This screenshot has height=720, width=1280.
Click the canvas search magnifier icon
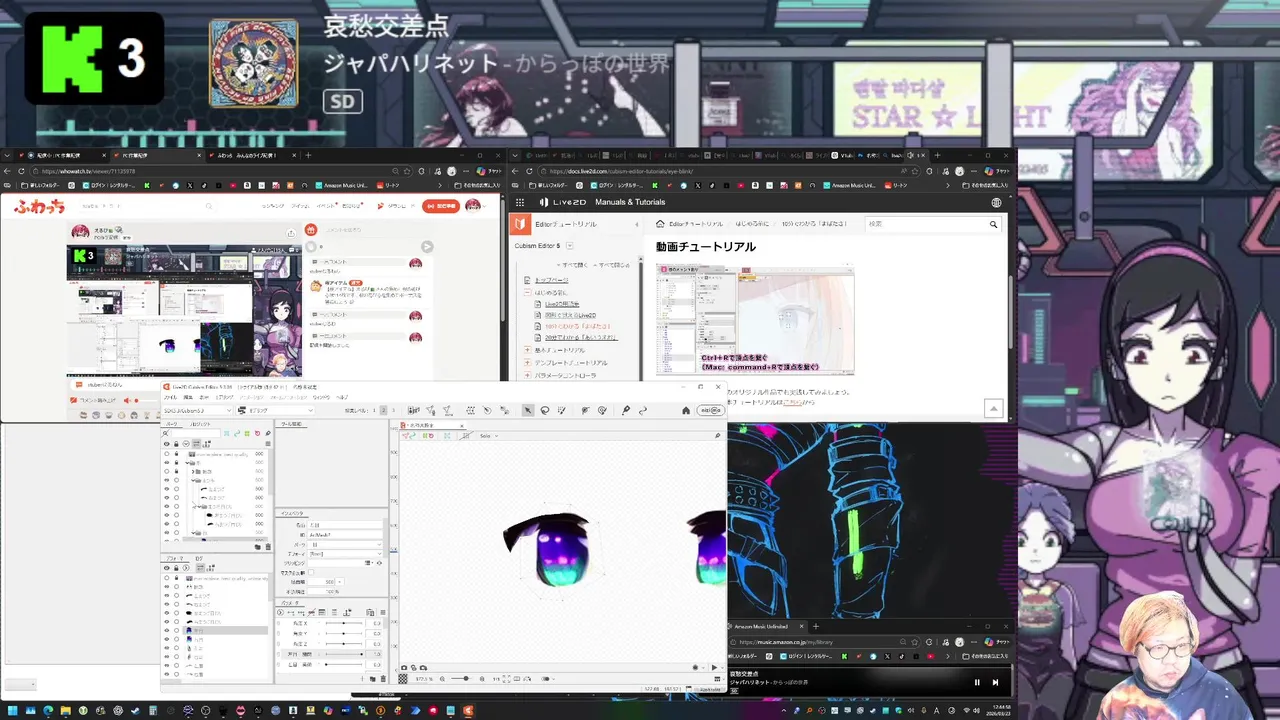coord(717,436)
